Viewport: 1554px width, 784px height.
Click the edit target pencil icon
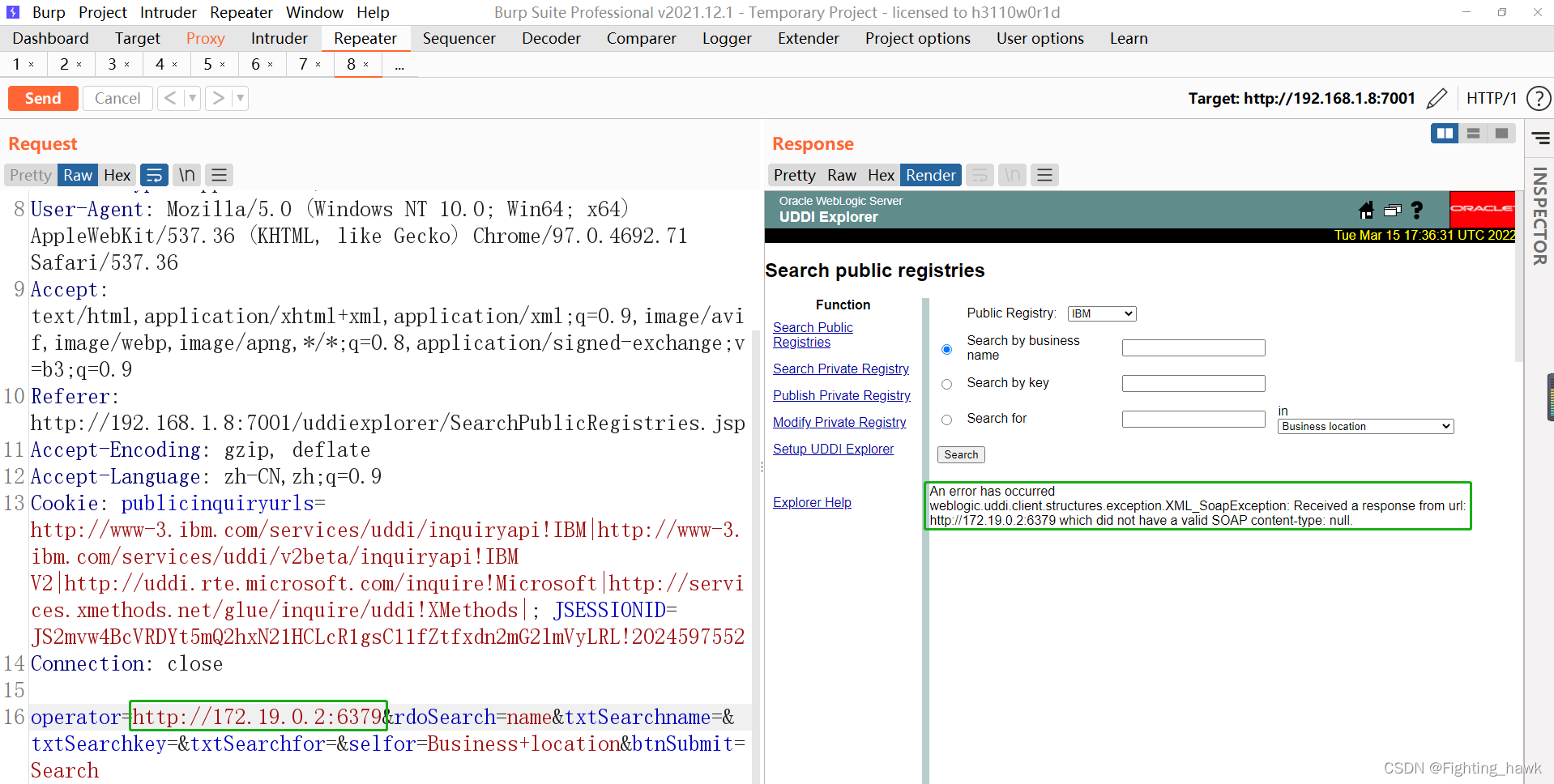(x=1437, y=99)
